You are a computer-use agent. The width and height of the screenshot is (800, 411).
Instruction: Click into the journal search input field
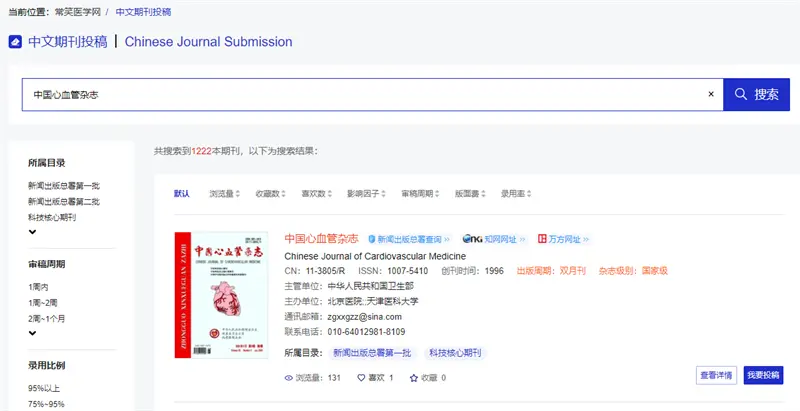[360, 94]
